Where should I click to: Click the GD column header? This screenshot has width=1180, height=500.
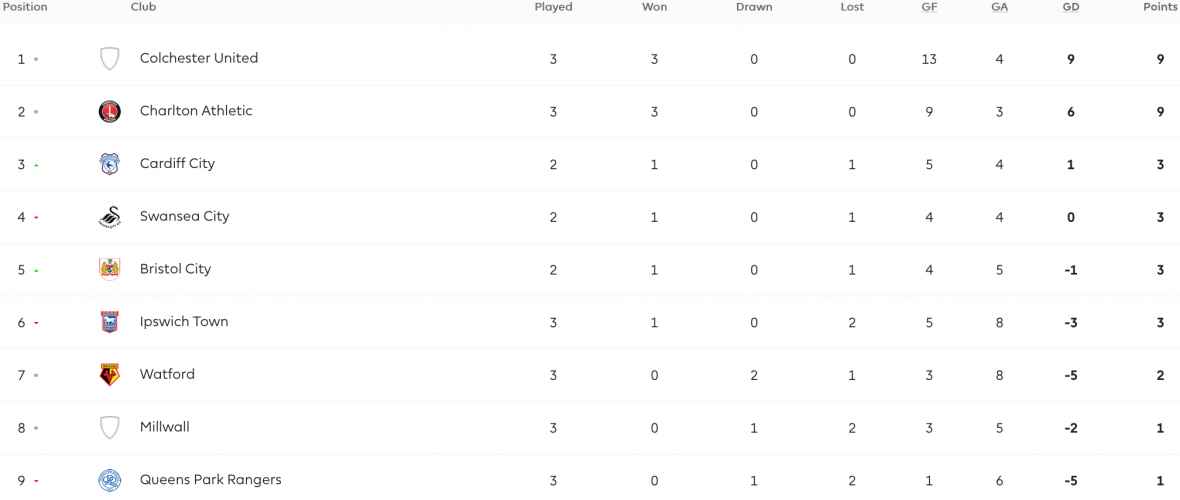[1070, 7]
